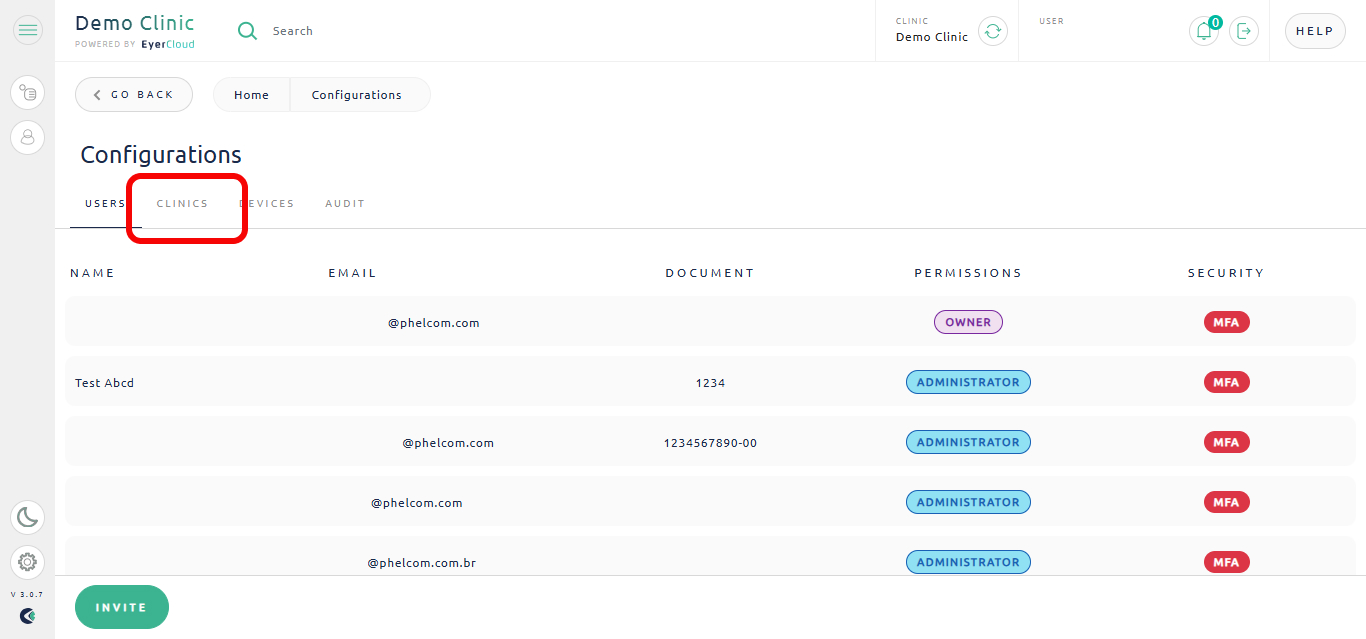Open the settings gear icon
The height and width of the screenshot is (639, 1366).
pyautogui.click(x=28, y=562)
